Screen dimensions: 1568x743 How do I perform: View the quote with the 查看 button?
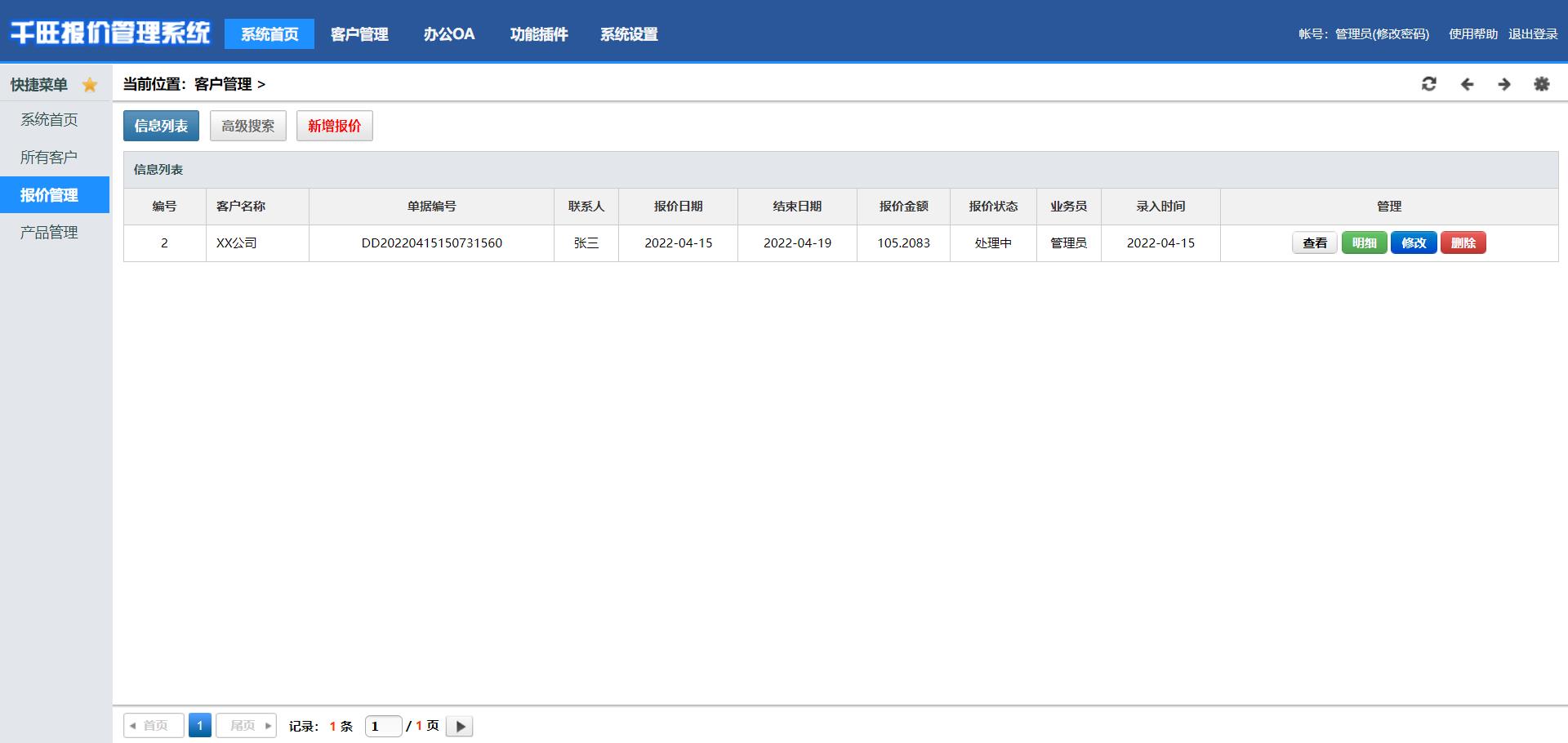pyautogui.click(x=1314, y=243)
